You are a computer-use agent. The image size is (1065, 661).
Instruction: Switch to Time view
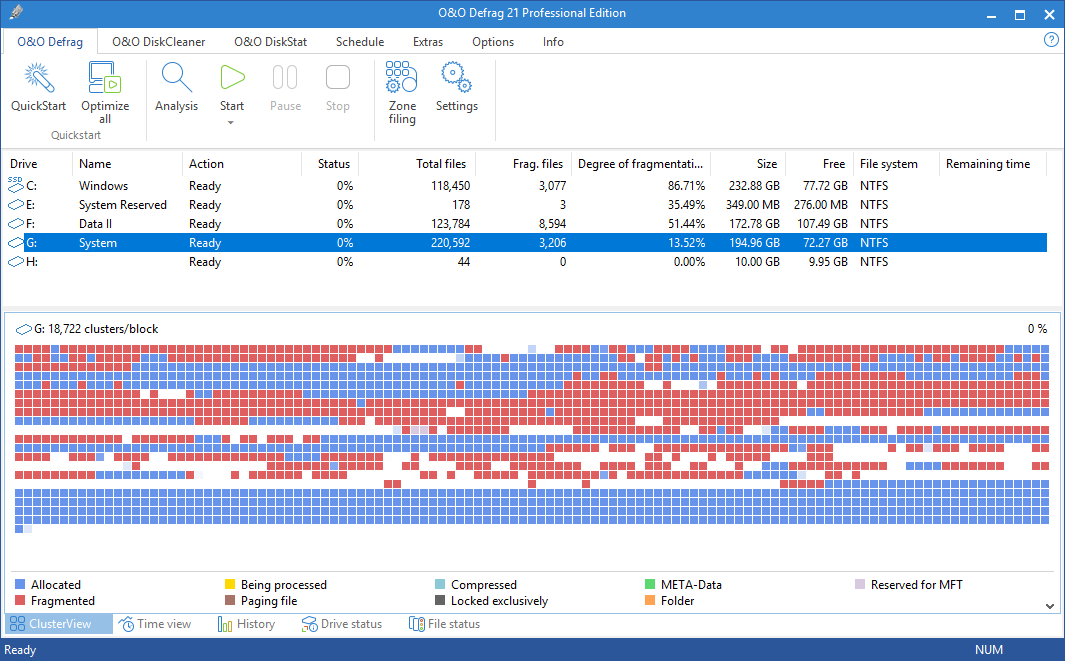pyautogui.click(x=155, y=624)
